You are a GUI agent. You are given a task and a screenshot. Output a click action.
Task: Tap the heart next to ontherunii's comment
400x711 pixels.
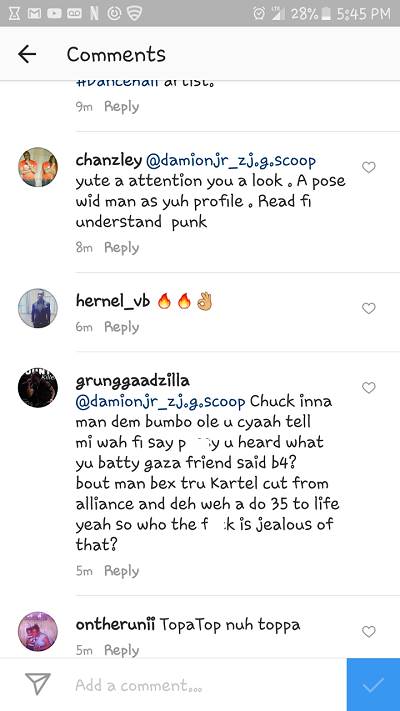pos(369,631)
